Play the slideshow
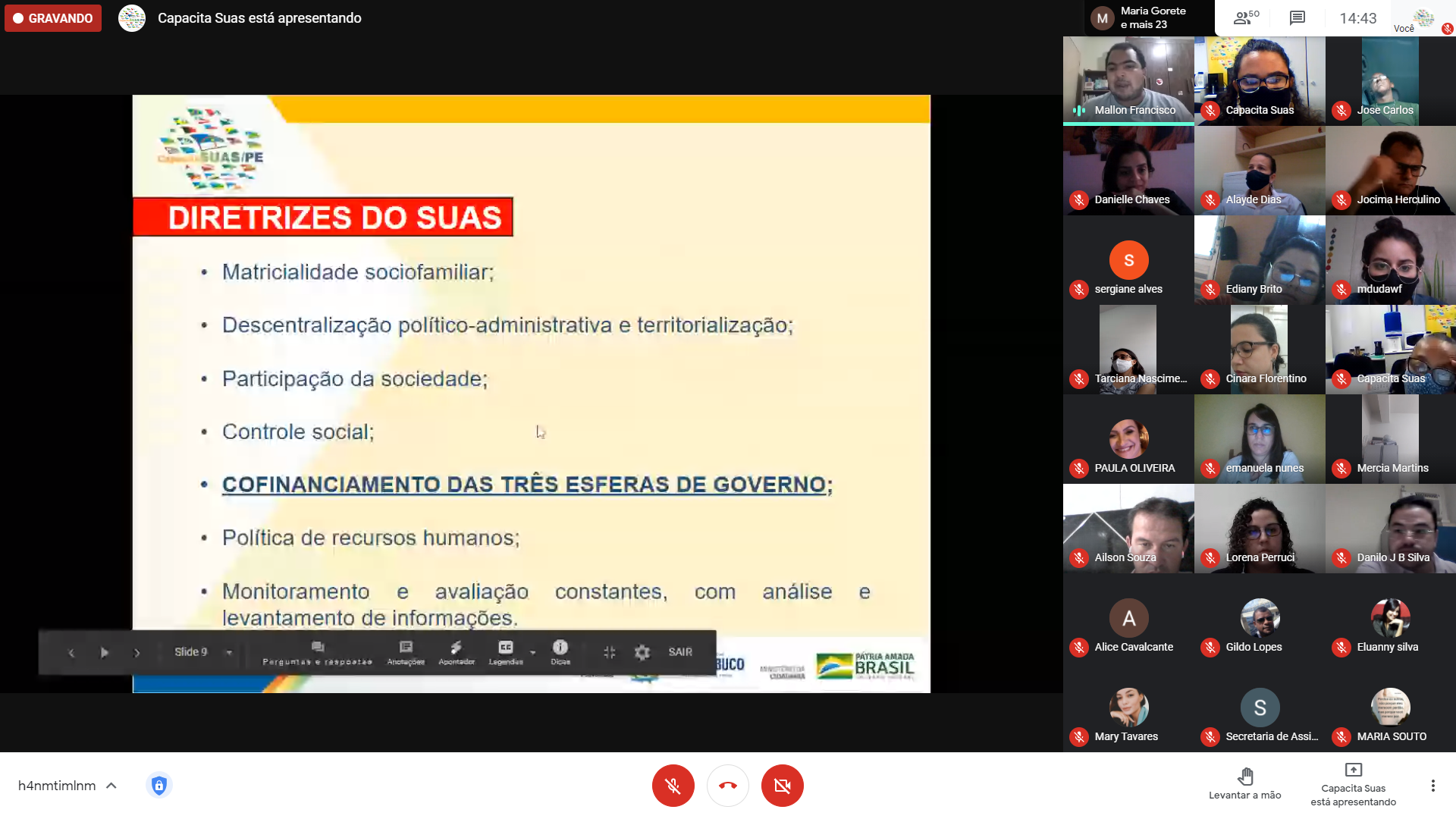 [x=105, y=652]
